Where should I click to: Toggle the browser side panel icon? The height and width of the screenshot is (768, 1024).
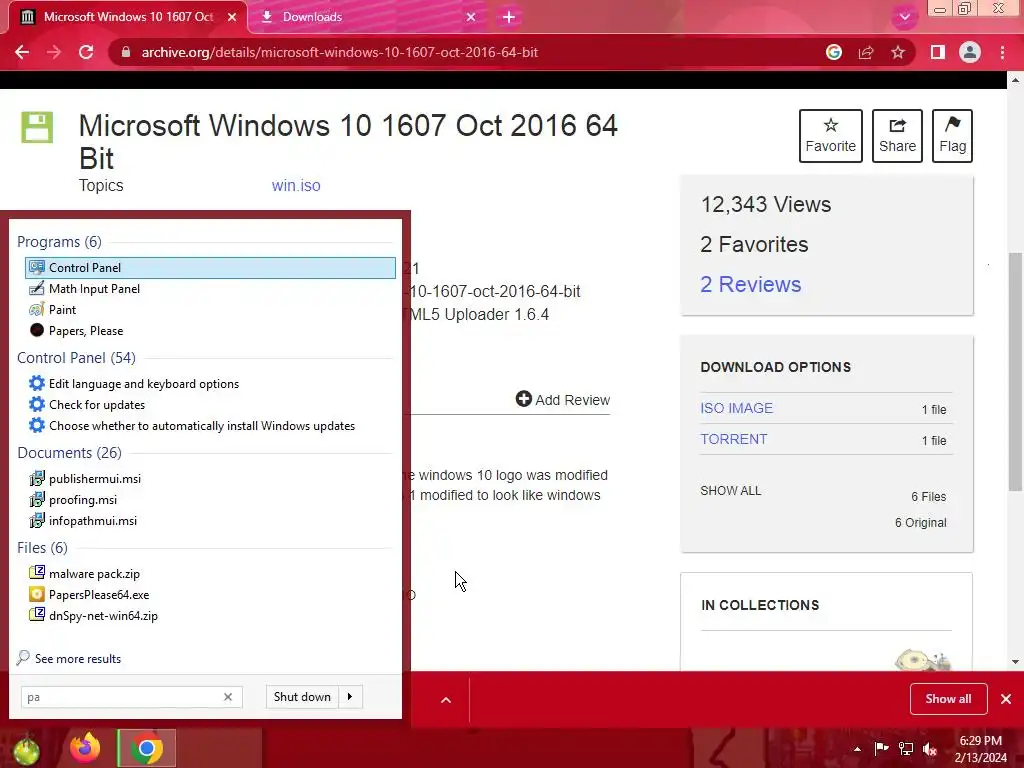click(x=938, y=52)
